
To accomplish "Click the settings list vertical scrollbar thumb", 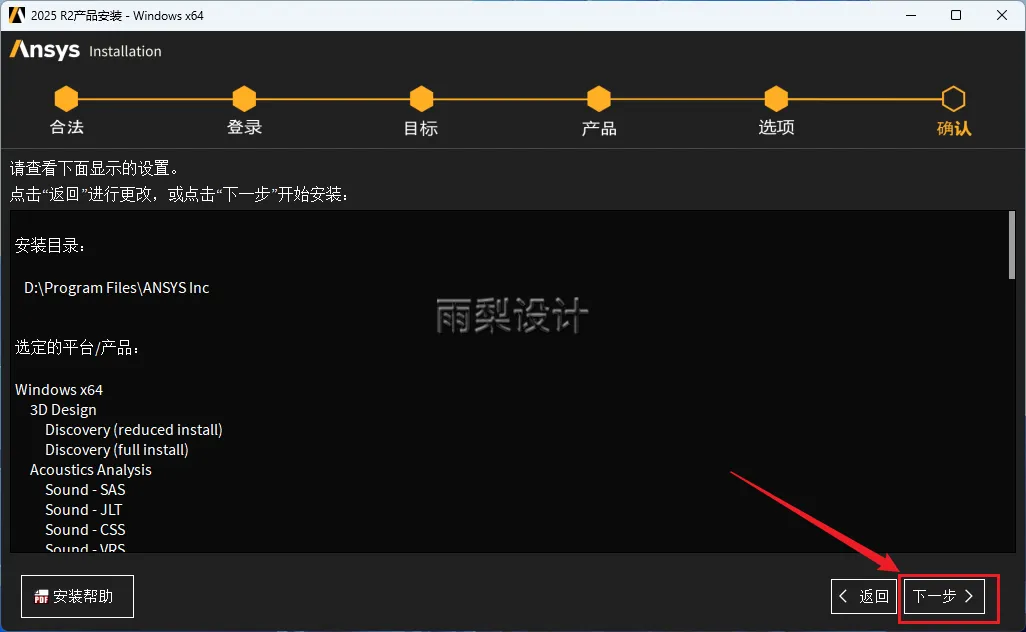I will click(1012, 245).
